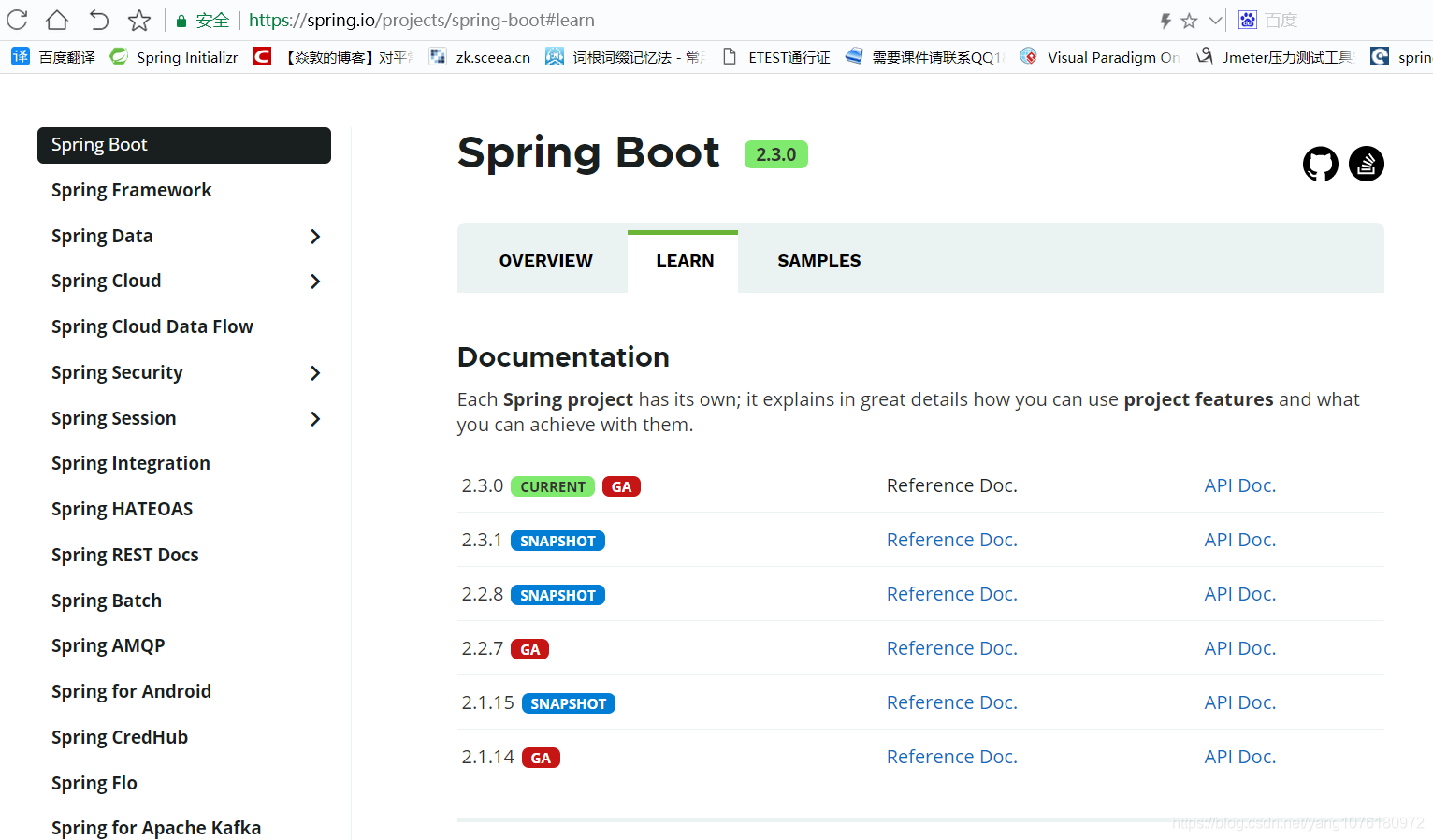The width and height of the screenshot is (1433, 840).
Task: Click the SNAPSHOT badge on the 2.1.15 row
Action: (569, 703)
